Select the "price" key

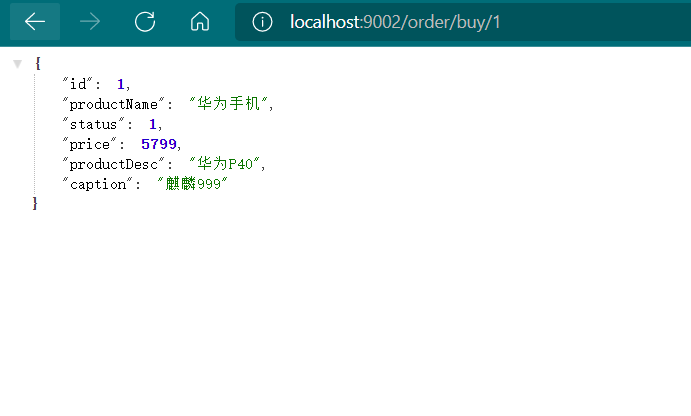[x=89, y=144]
